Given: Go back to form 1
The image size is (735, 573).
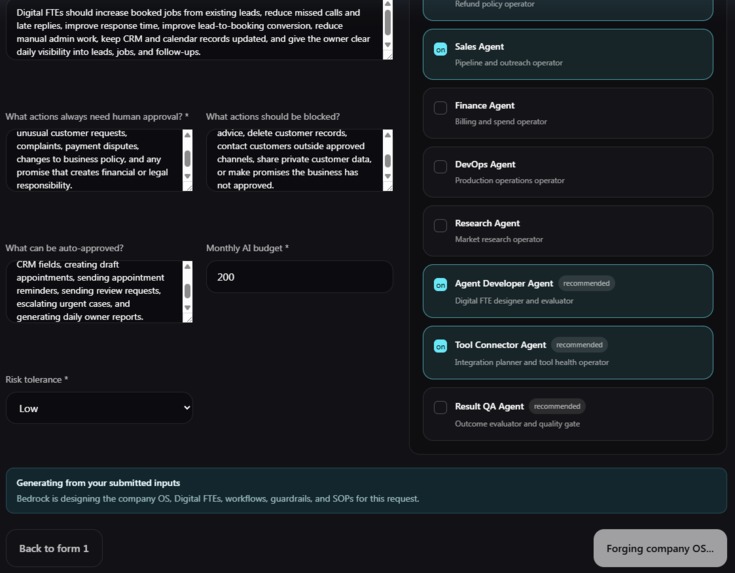Looking at the screenshot, I should (54, 548).
